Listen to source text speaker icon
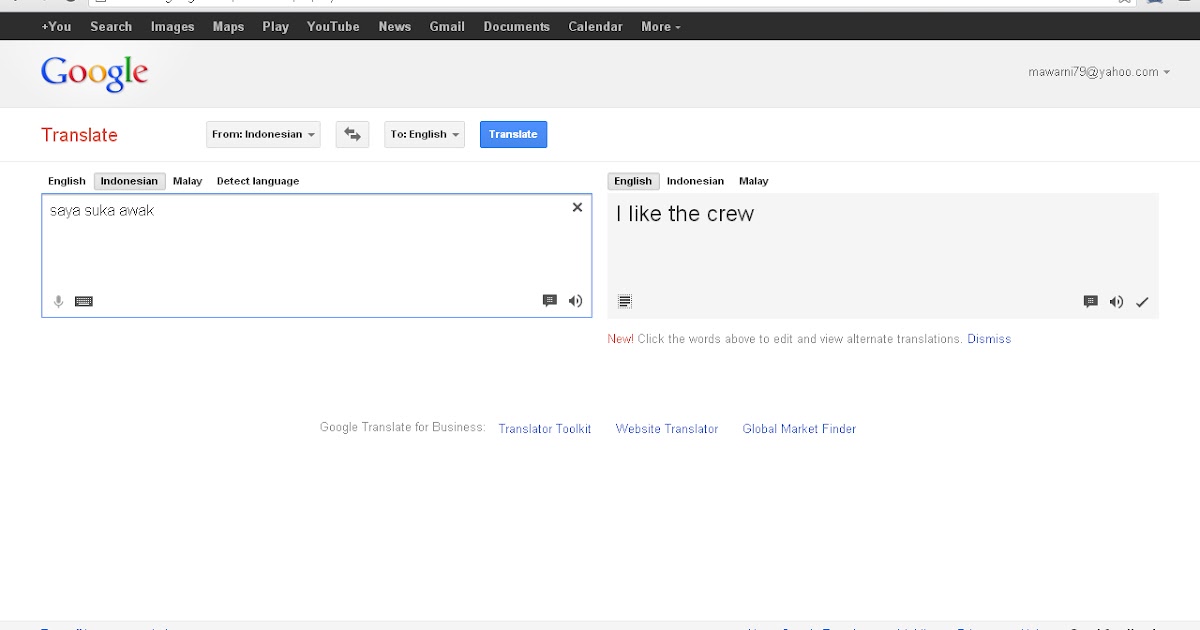The height and width of the screenshot is (630, 1200). 575,300
